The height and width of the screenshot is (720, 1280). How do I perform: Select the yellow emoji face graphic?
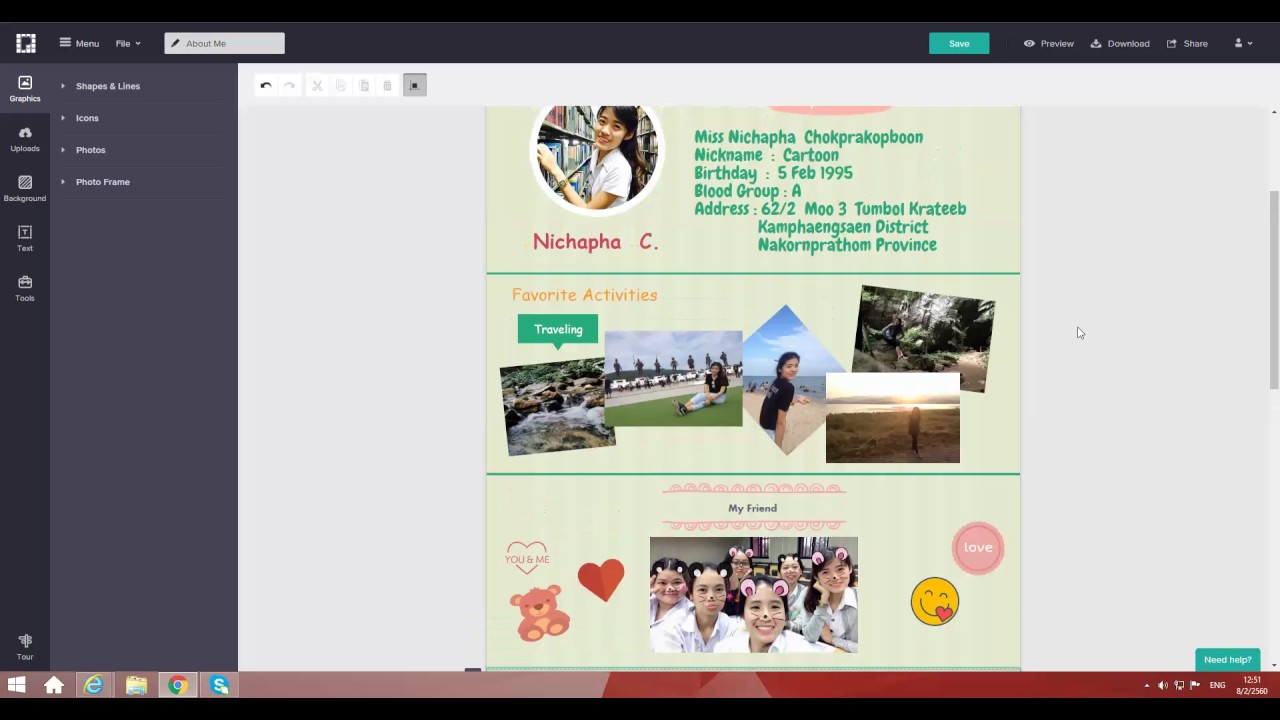pyautogui.click(x=935, y=602)
